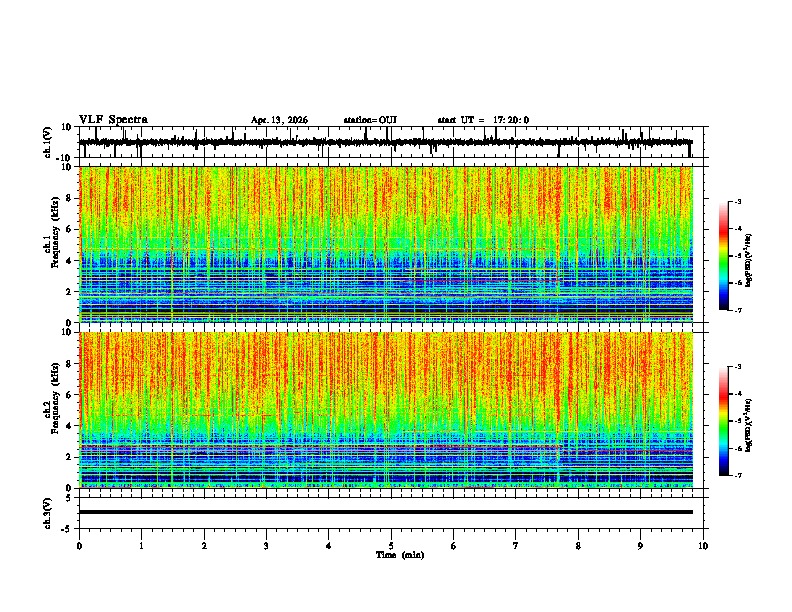Click the '5' tick on ch.3(V) axis
792x612 pixels.
point(70,498)
